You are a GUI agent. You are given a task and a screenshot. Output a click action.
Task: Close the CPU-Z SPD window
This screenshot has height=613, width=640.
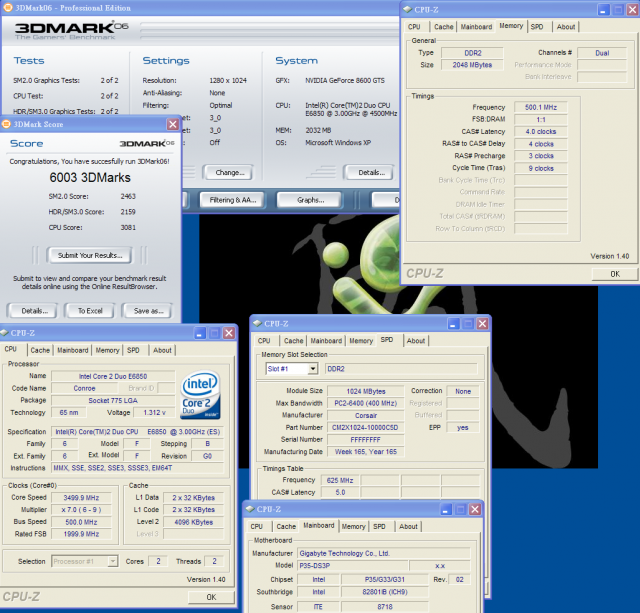point(482,324)
